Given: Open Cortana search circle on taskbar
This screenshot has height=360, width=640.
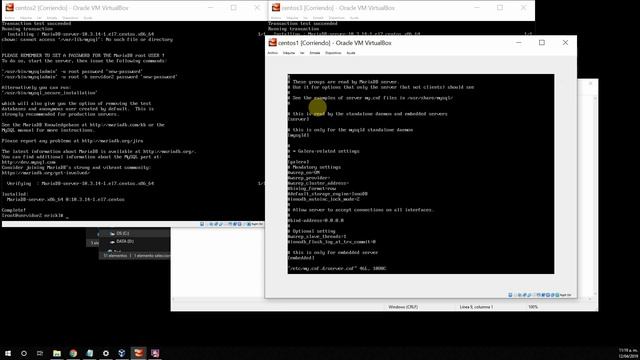Looking at the screenshot, I should (24, 353).
